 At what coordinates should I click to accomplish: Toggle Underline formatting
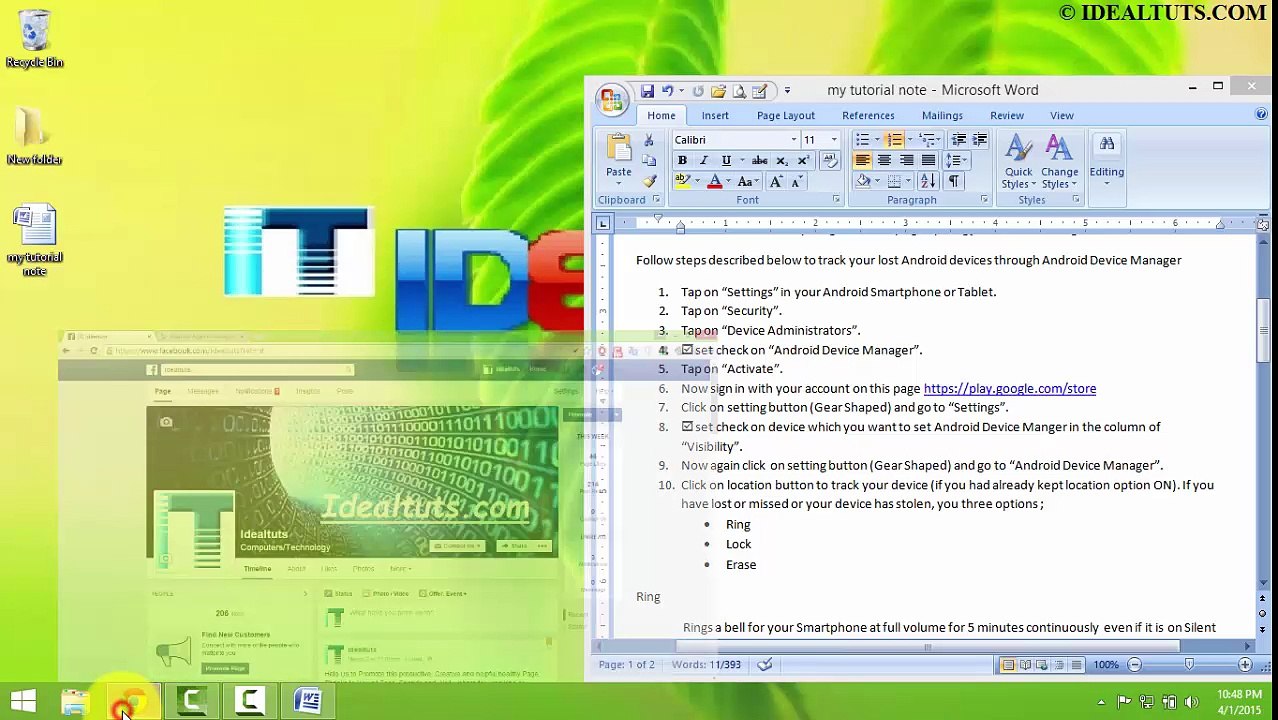pos(726,160)
